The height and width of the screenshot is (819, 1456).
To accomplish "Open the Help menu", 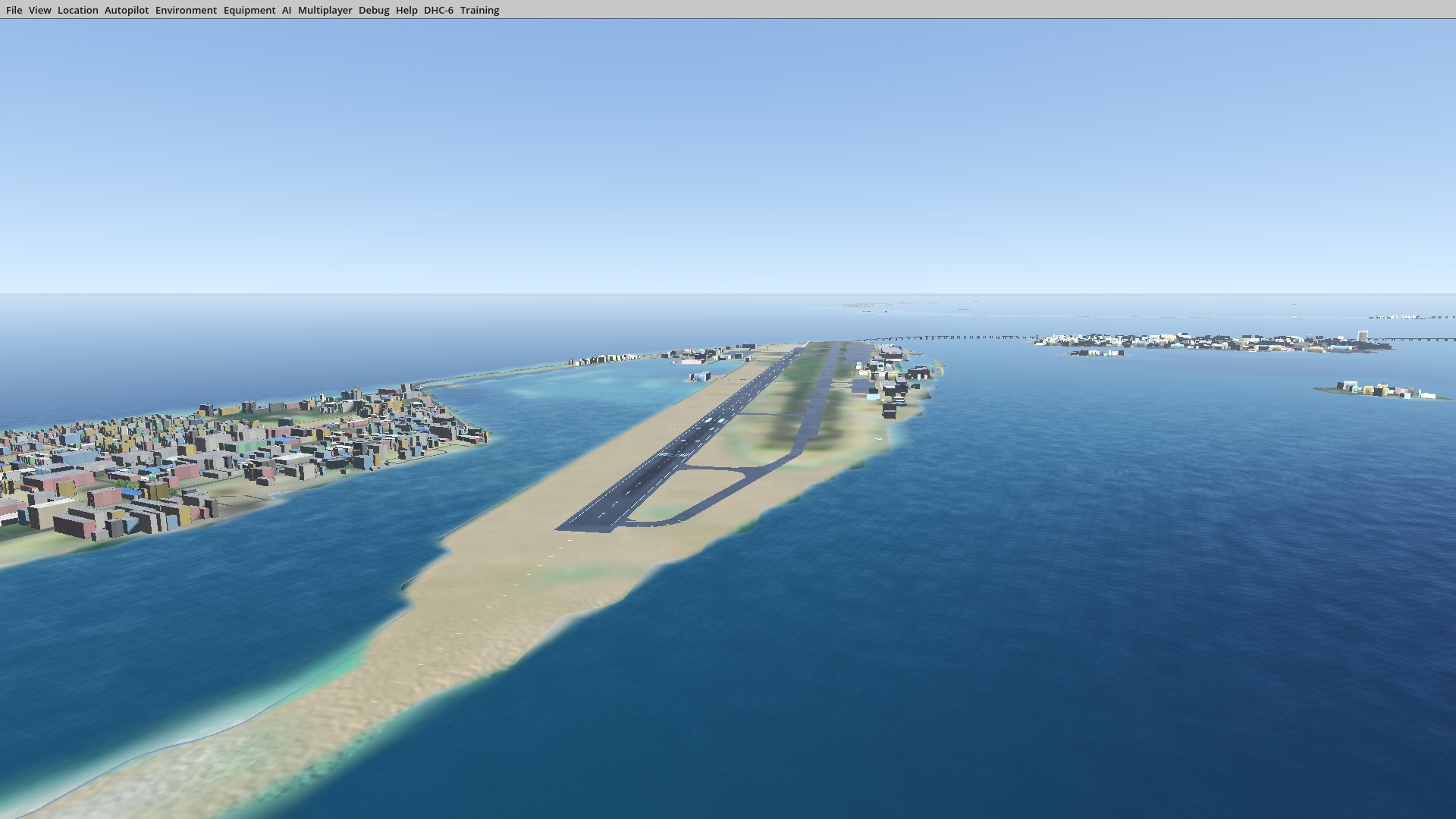I will click(x=406, y=10).
